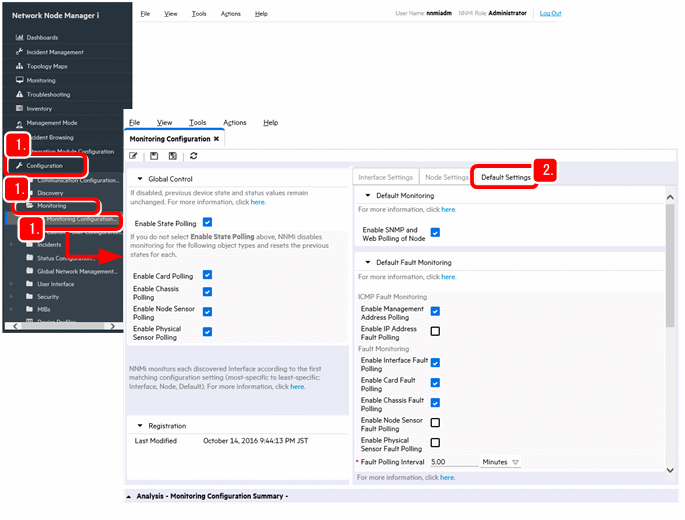The width and height of the screenshot is (685, 520).
Task: Click the Inventory icon in sidebar
Action: pyautogui.click(x=19, y=108)
